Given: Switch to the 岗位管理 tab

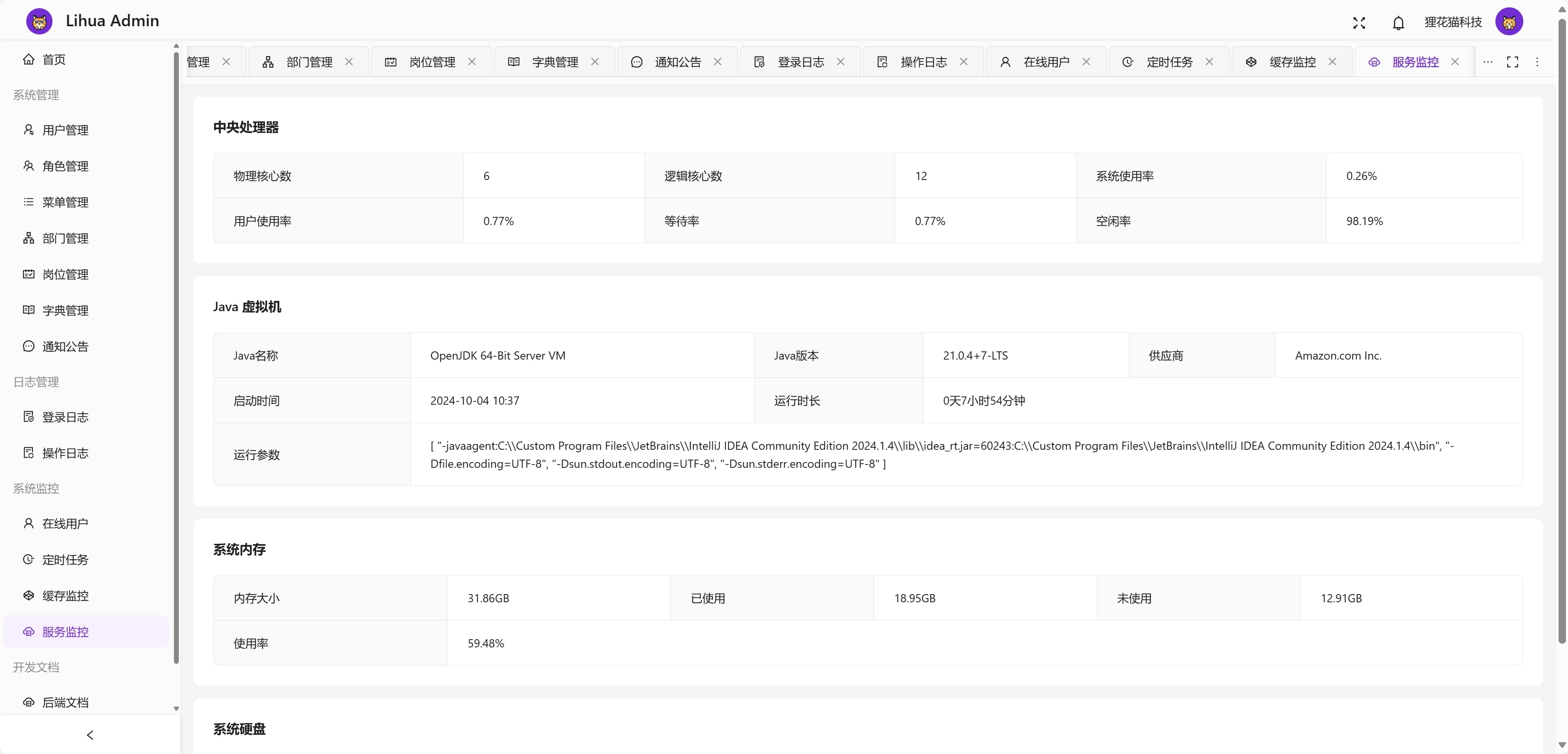Looking at the screenshot, I should coord(432,62).
